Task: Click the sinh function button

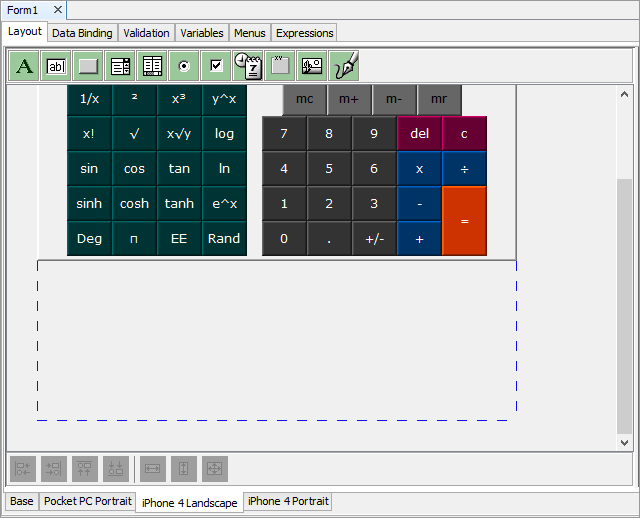Action: (89, 204)
